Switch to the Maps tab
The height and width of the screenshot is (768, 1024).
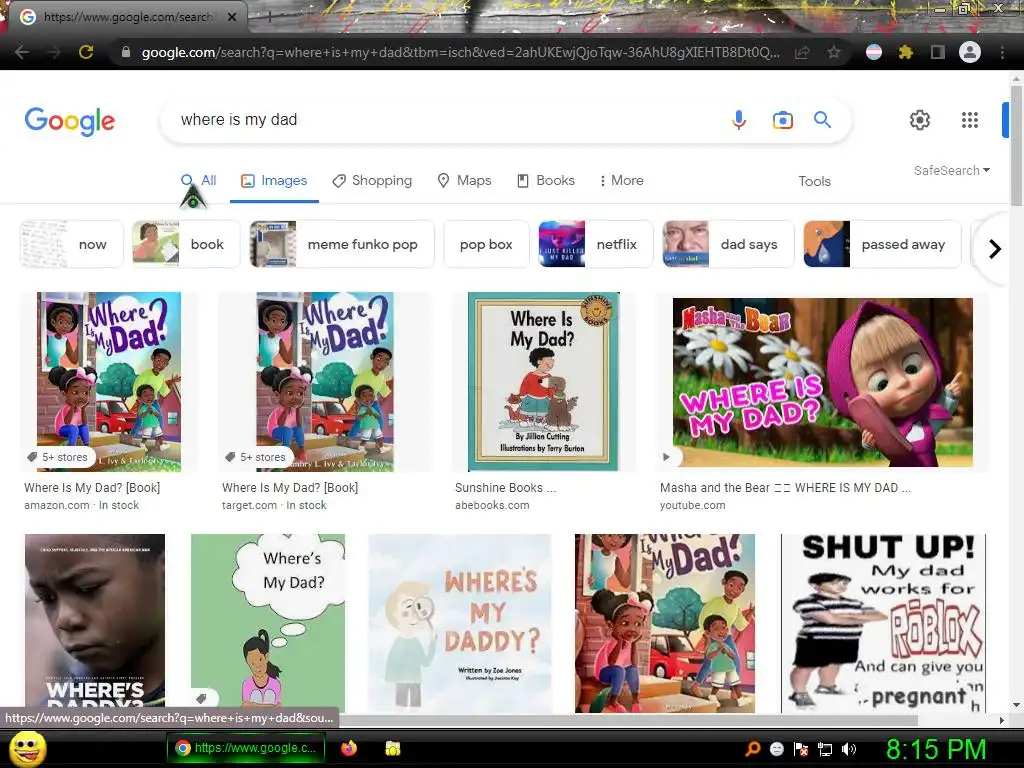(464, 181)
